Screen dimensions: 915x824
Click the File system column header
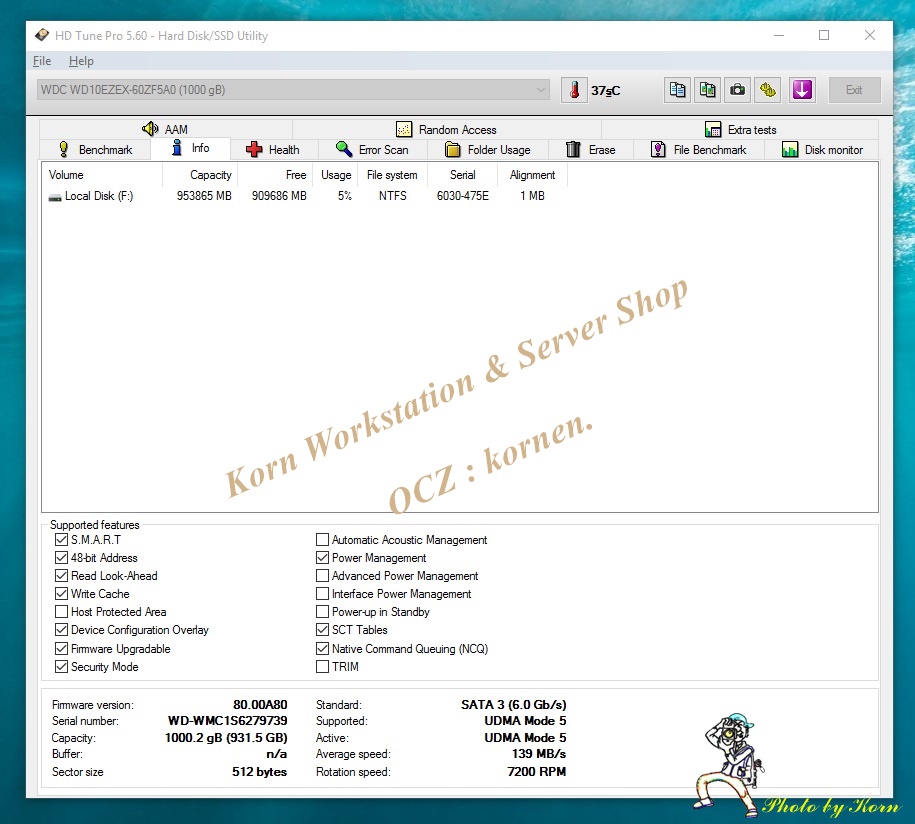[394, 175]
